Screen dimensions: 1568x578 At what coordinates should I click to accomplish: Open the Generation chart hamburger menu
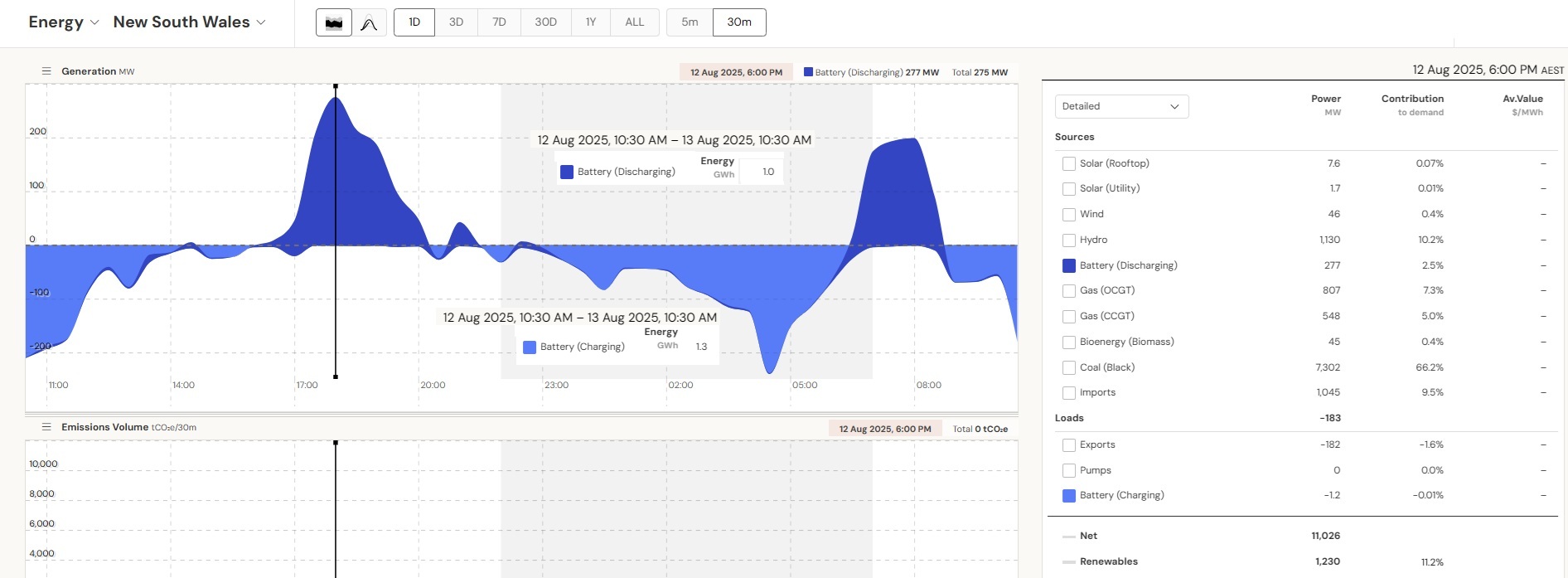46,71
